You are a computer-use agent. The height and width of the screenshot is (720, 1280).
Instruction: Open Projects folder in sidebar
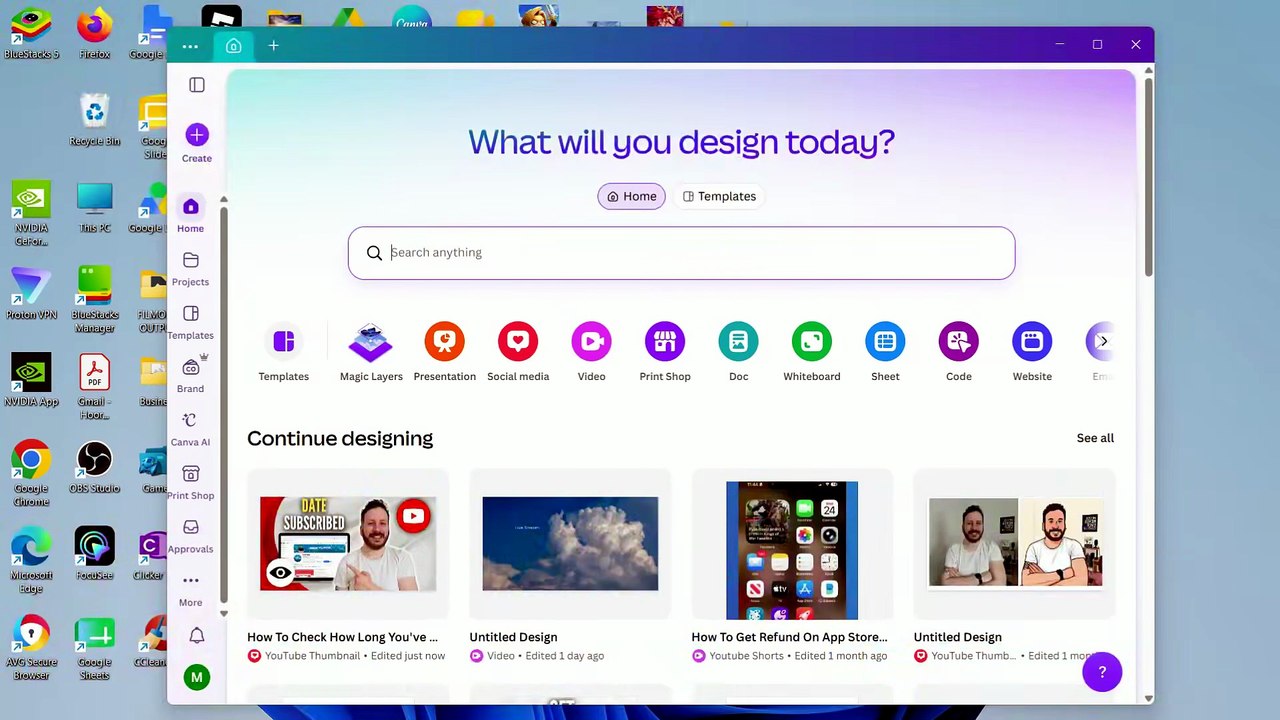[190, 269]
